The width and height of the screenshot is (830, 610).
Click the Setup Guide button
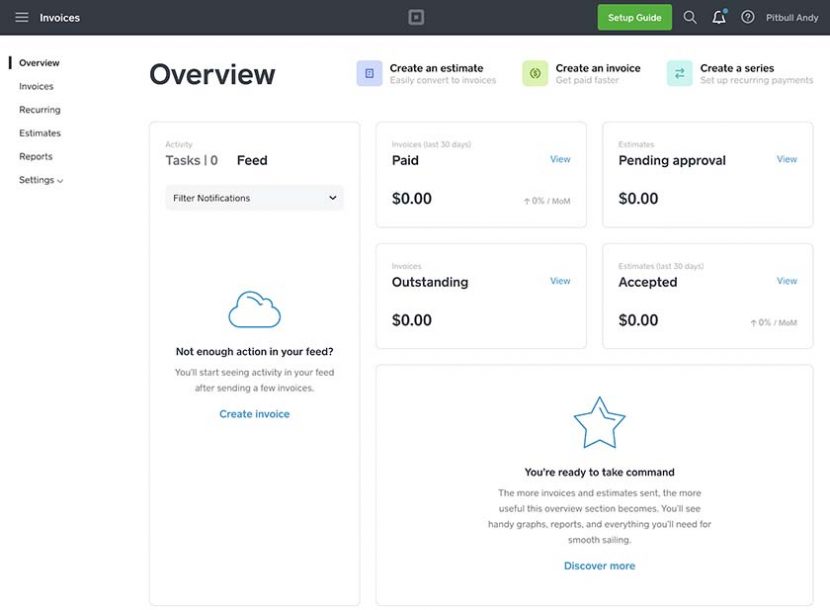[x=634, y=17]
